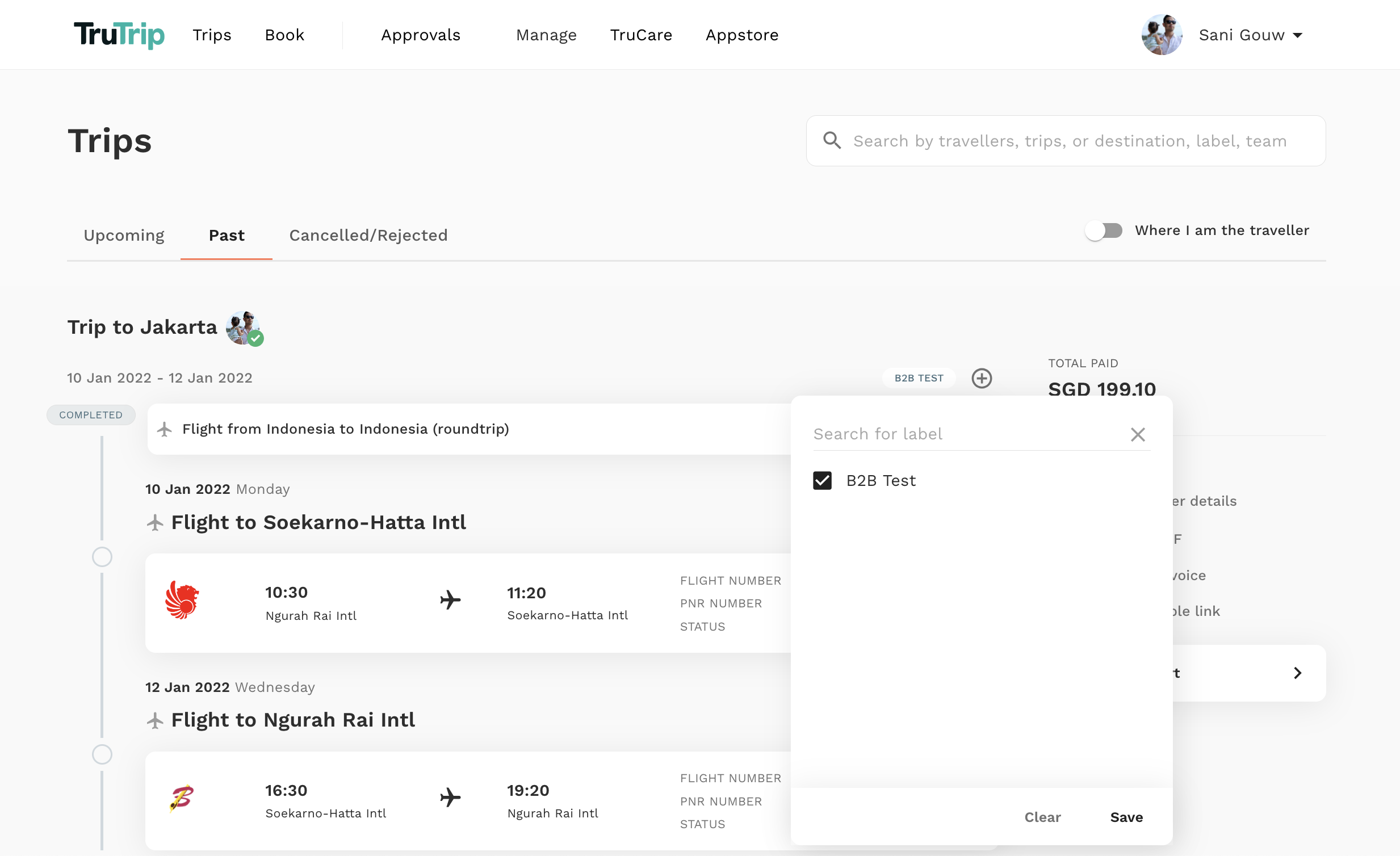
Task: Open the Trips menu item
Action: [212, 35]
